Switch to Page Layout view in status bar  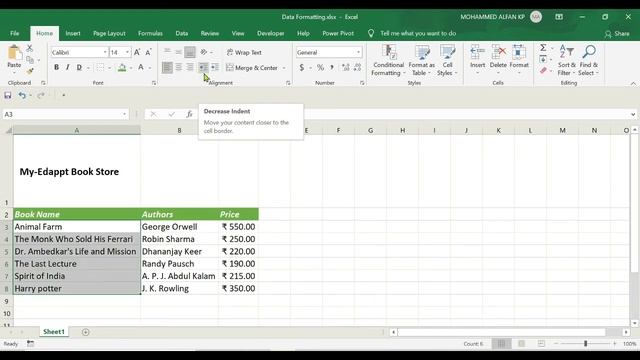(x=521, y=344)
